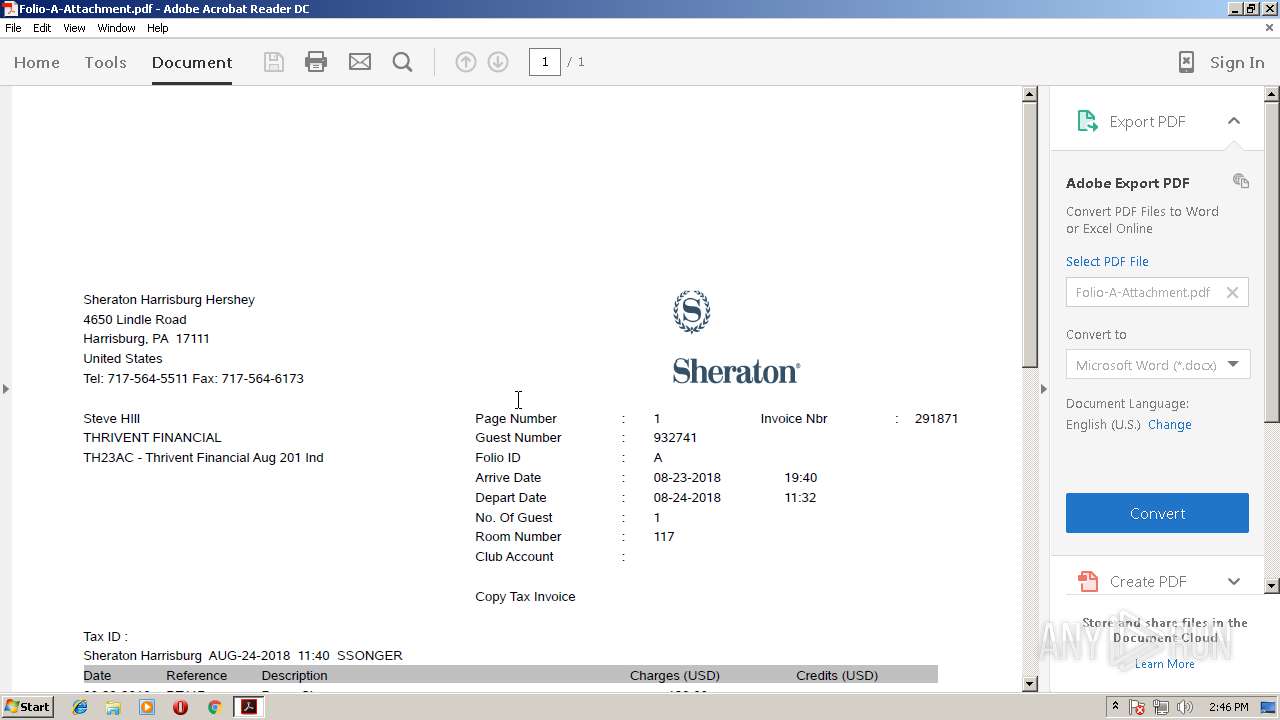Viewport: 1280px width, 720px height.
Task: Open the Edit menu
Action: pyautogui.click(x=42, y=28)
